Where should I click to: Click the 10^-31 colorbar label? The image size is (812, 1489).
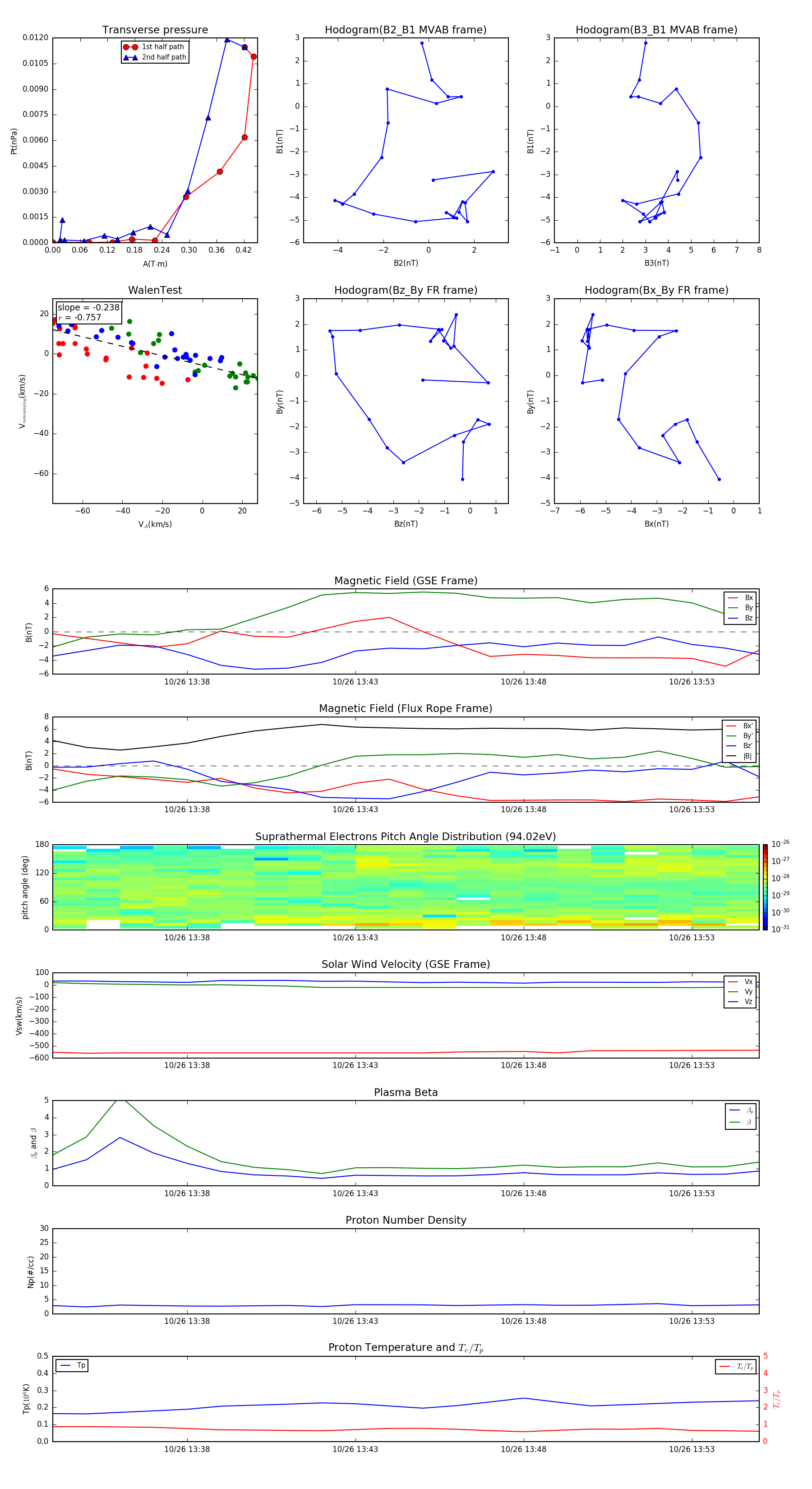tap(780, 929)
